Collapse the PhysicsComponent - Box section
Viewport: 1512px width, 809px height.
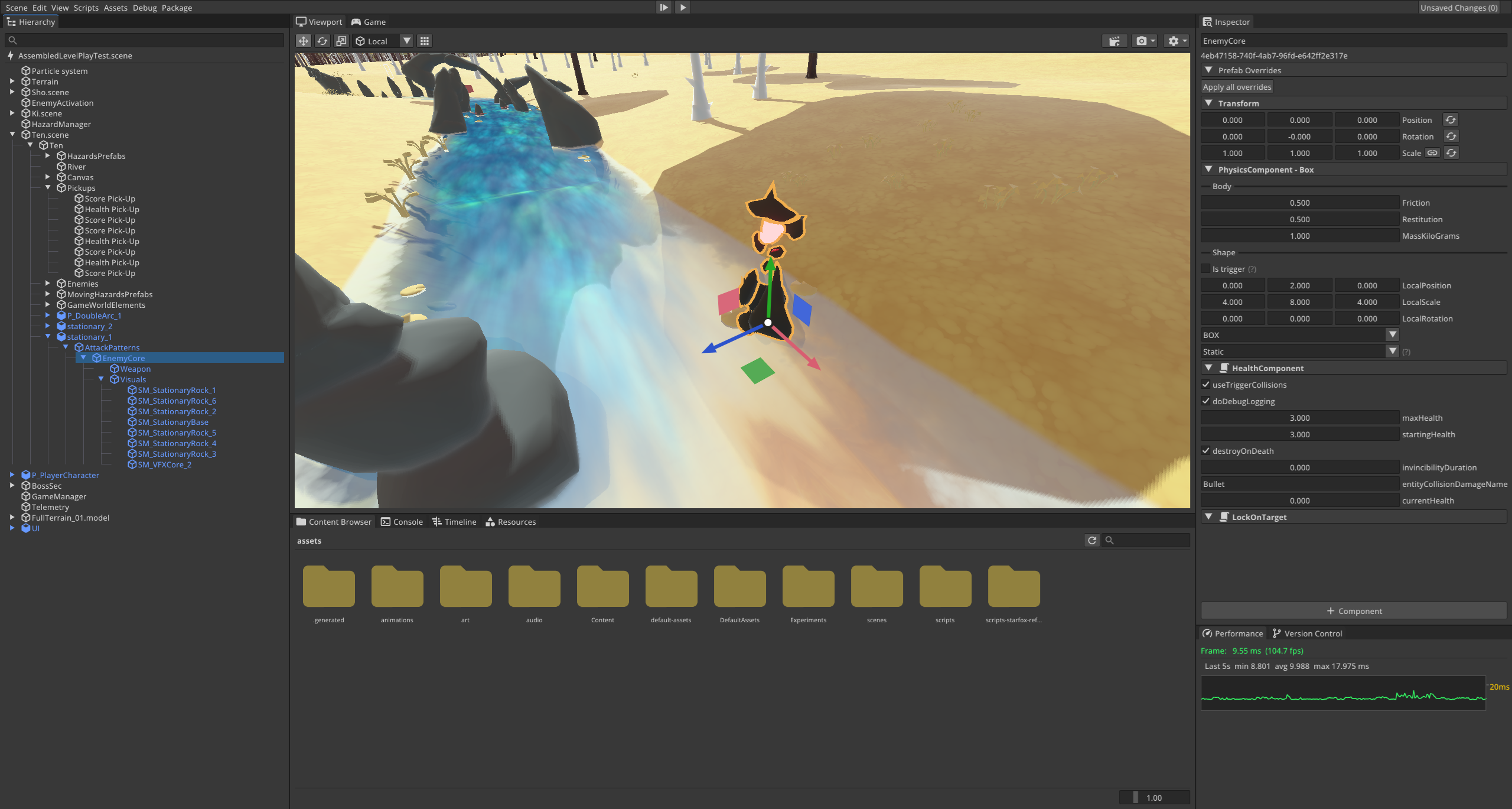pyautogui.click(x=1208, y=170)
